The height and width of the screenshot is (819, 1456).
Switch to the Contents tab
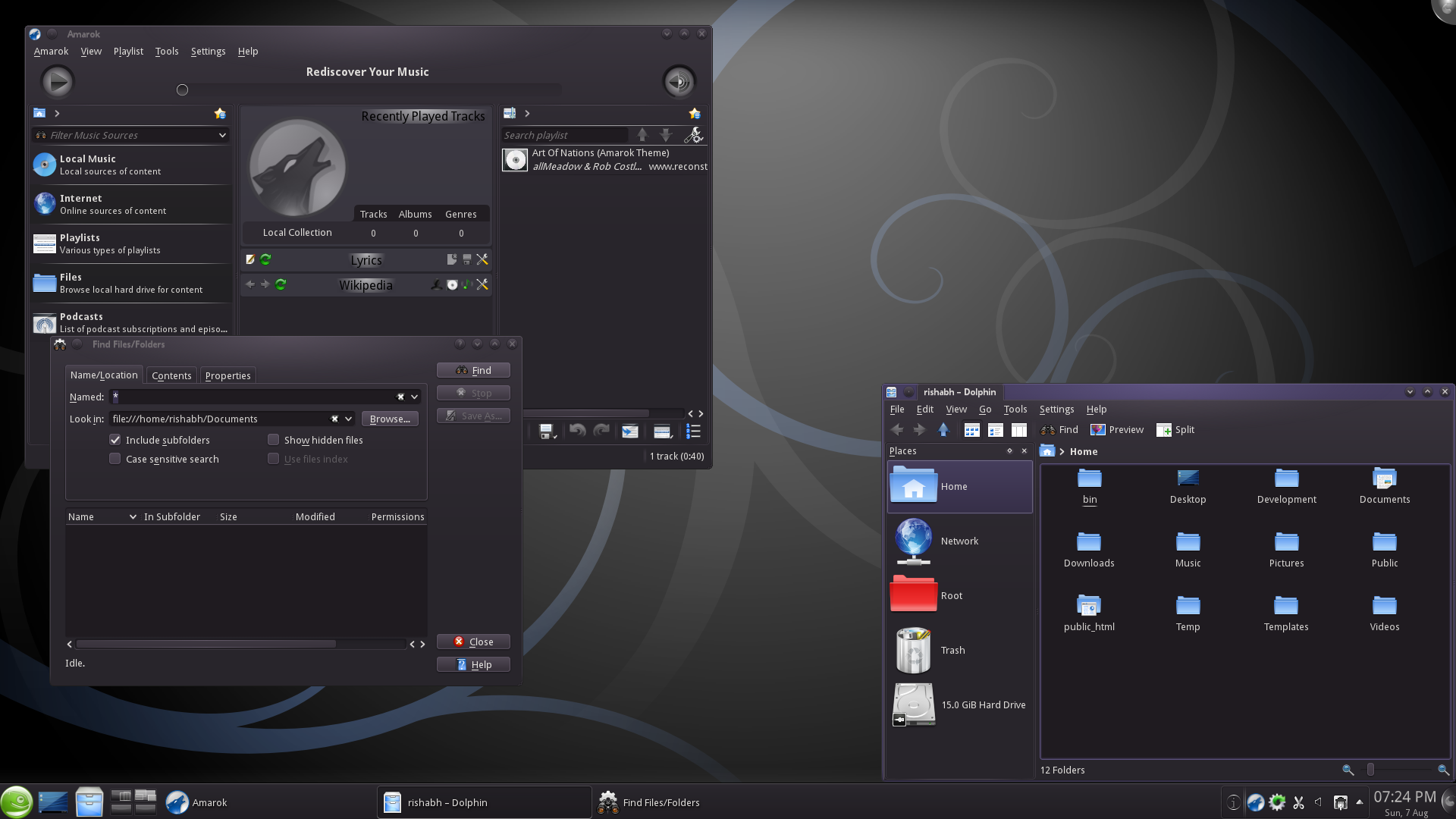click(x=171, y=376)
